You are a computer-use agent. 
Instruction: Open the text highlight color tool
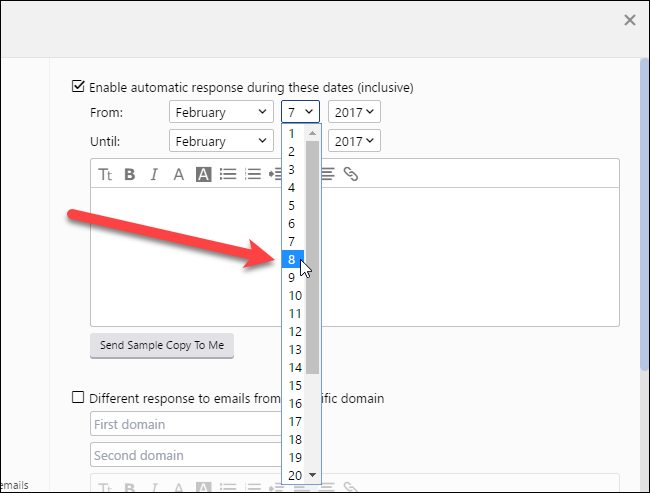point(204,175)
